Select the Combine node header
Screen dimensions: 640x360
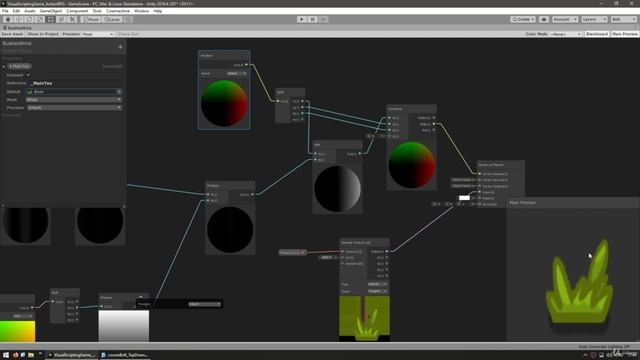point(411,109)
